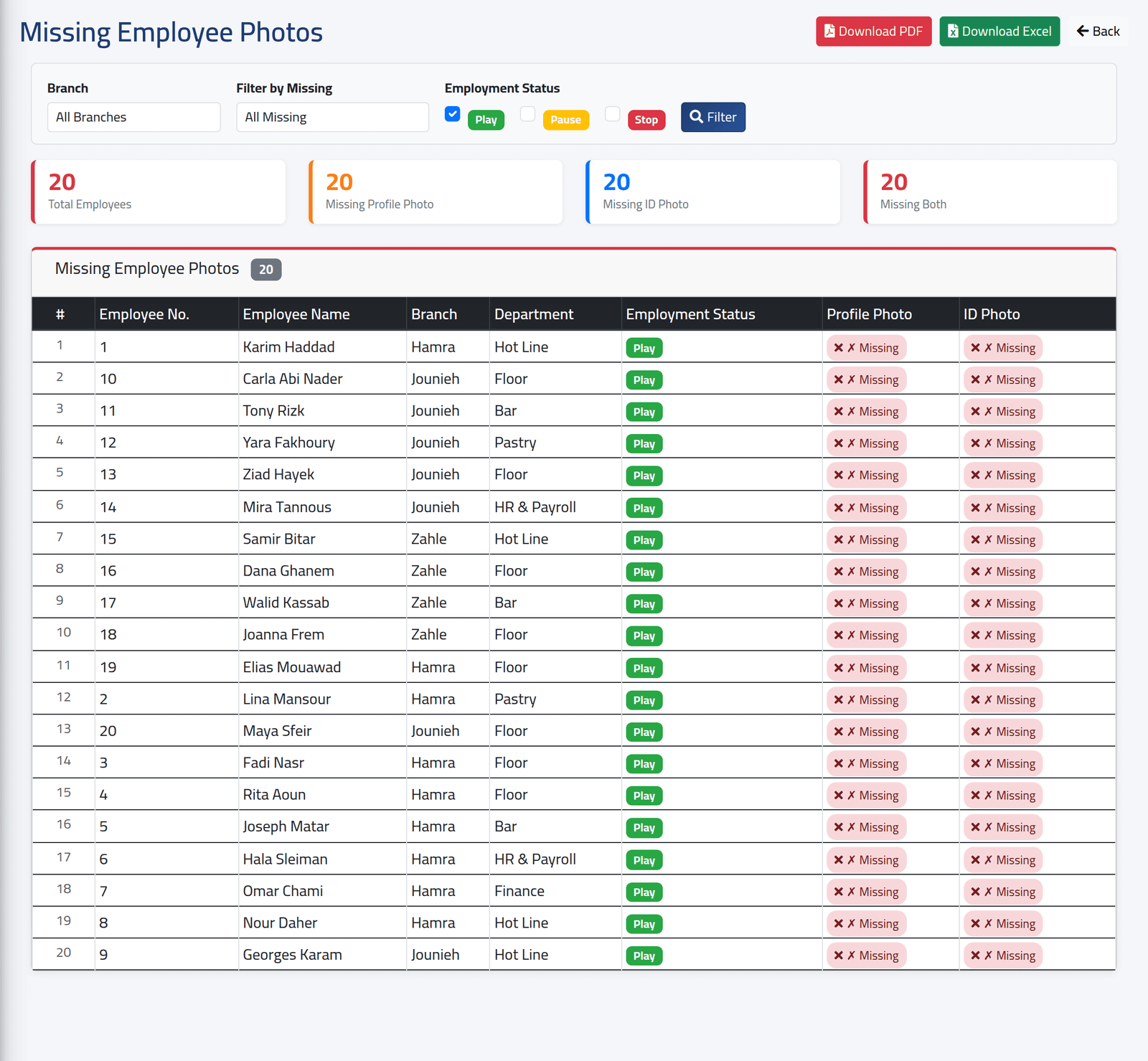Screen dimensions: 1148x1061
Task: Click the Missing ID Photo badge for Lina Mansour
Action: [x=1003, y=699]
